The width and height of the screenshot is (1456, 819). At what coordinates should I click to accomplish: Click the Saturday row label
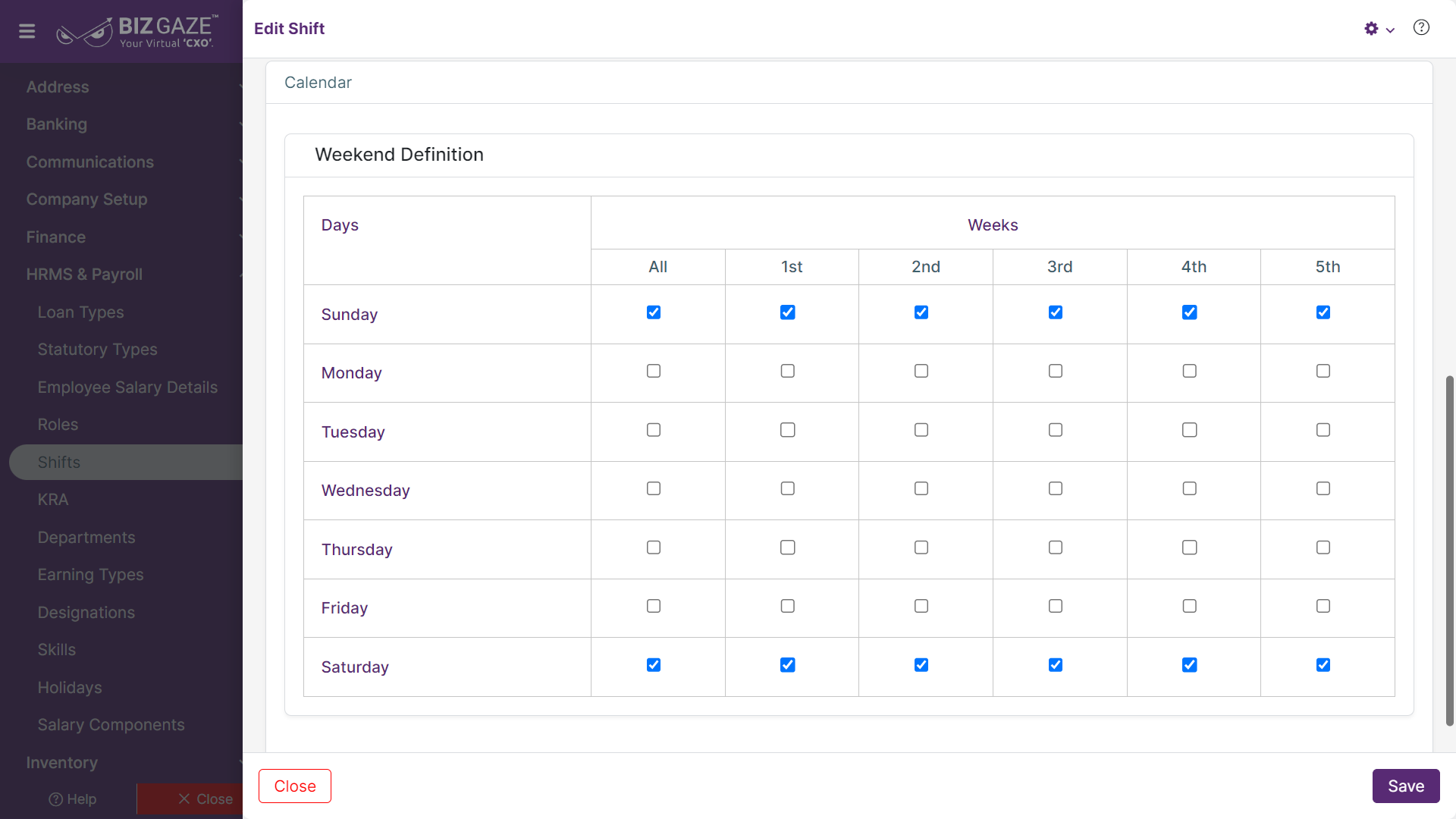point(355,667)
